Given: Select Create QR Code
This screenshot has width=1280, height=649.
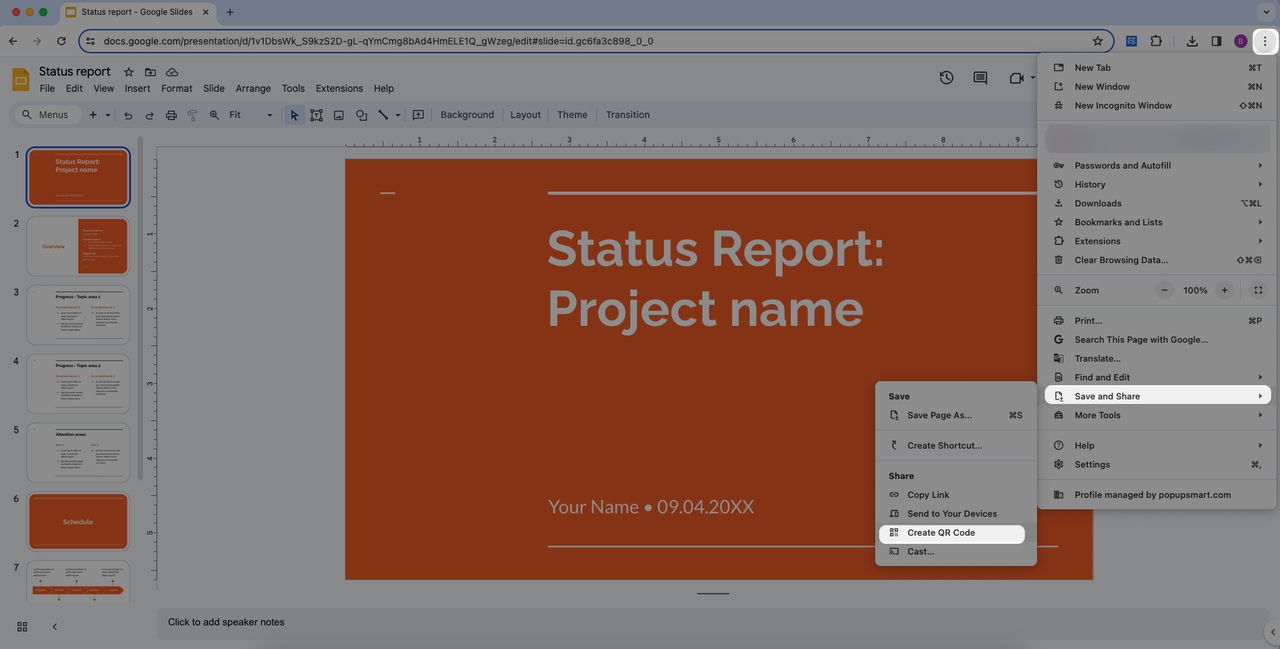Looking at the screenshot, I should tap(952, 533).
